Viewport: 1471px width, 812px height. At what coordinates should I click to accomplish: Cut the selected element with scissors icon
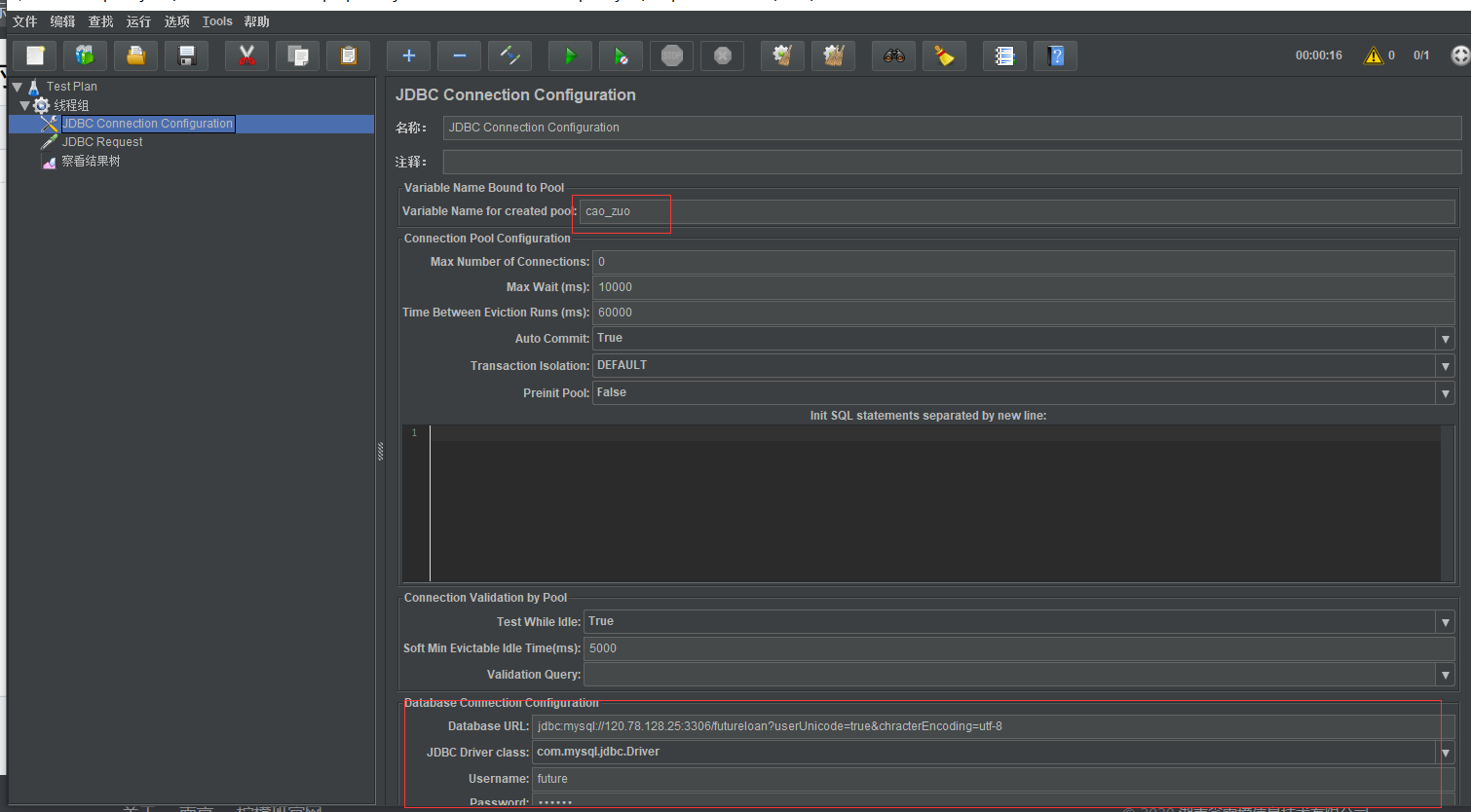pos(247,55)
